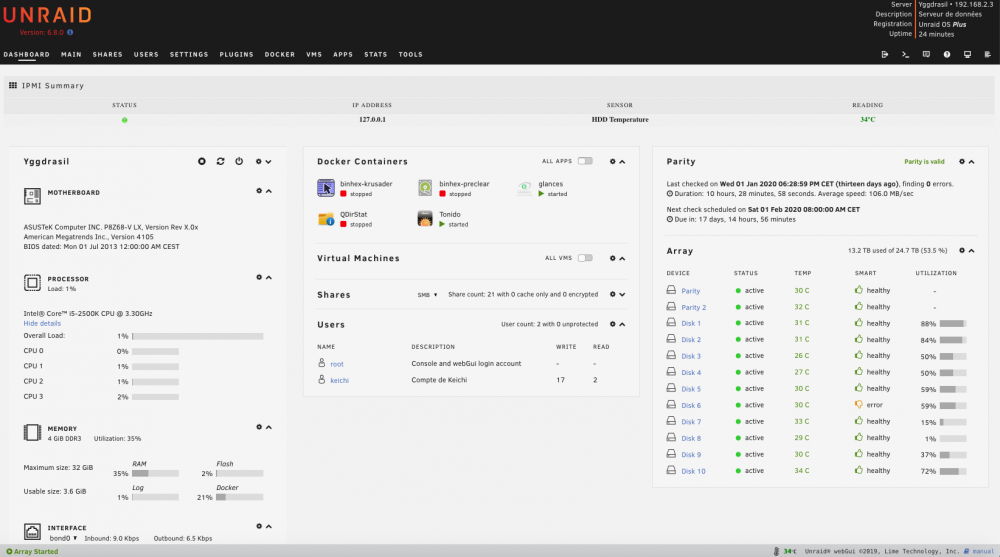
Task: Collapse the Virtual Machines section
Action: (622, 258)
